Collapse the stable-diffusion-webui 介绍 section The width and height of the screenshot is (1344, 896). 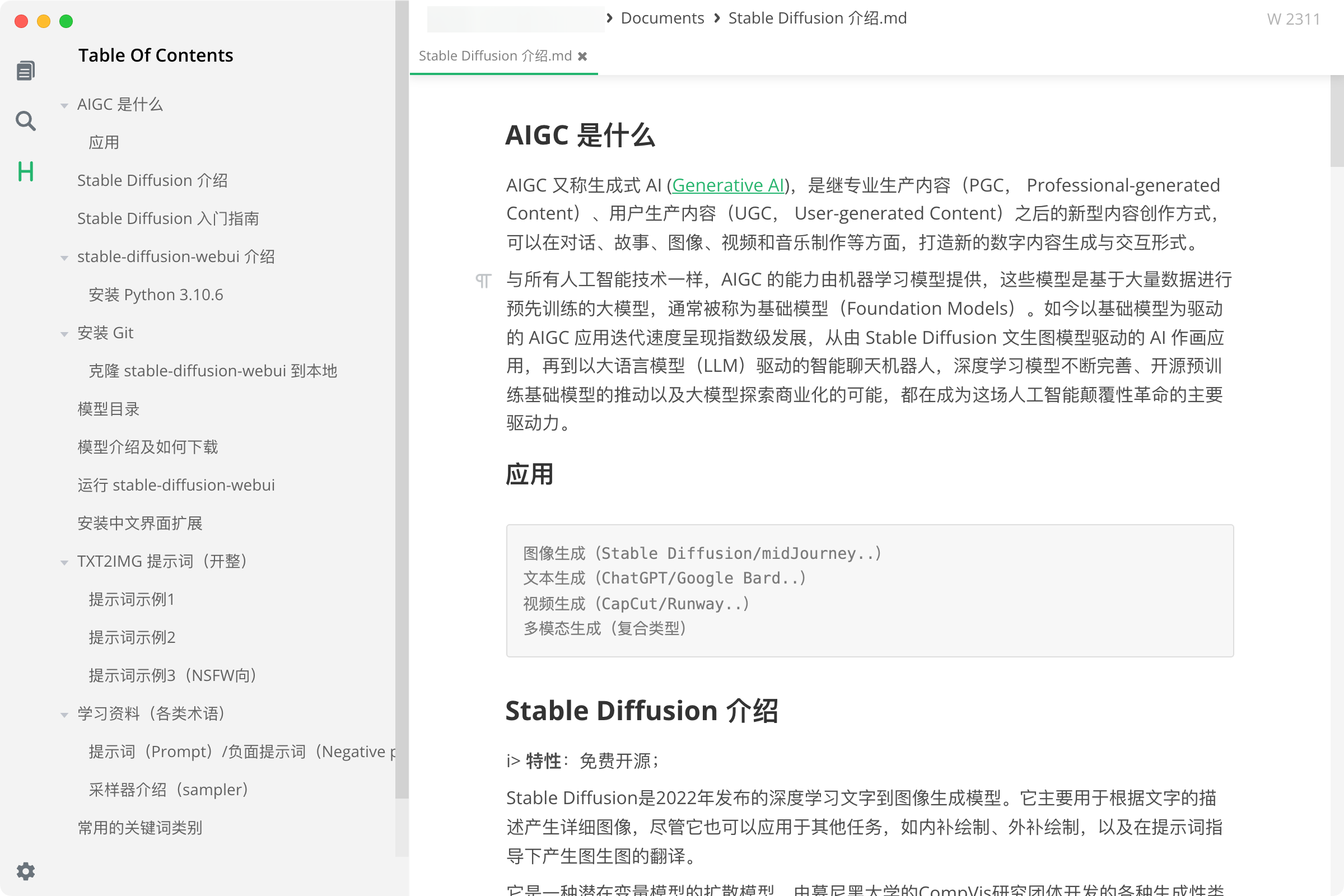64,258
